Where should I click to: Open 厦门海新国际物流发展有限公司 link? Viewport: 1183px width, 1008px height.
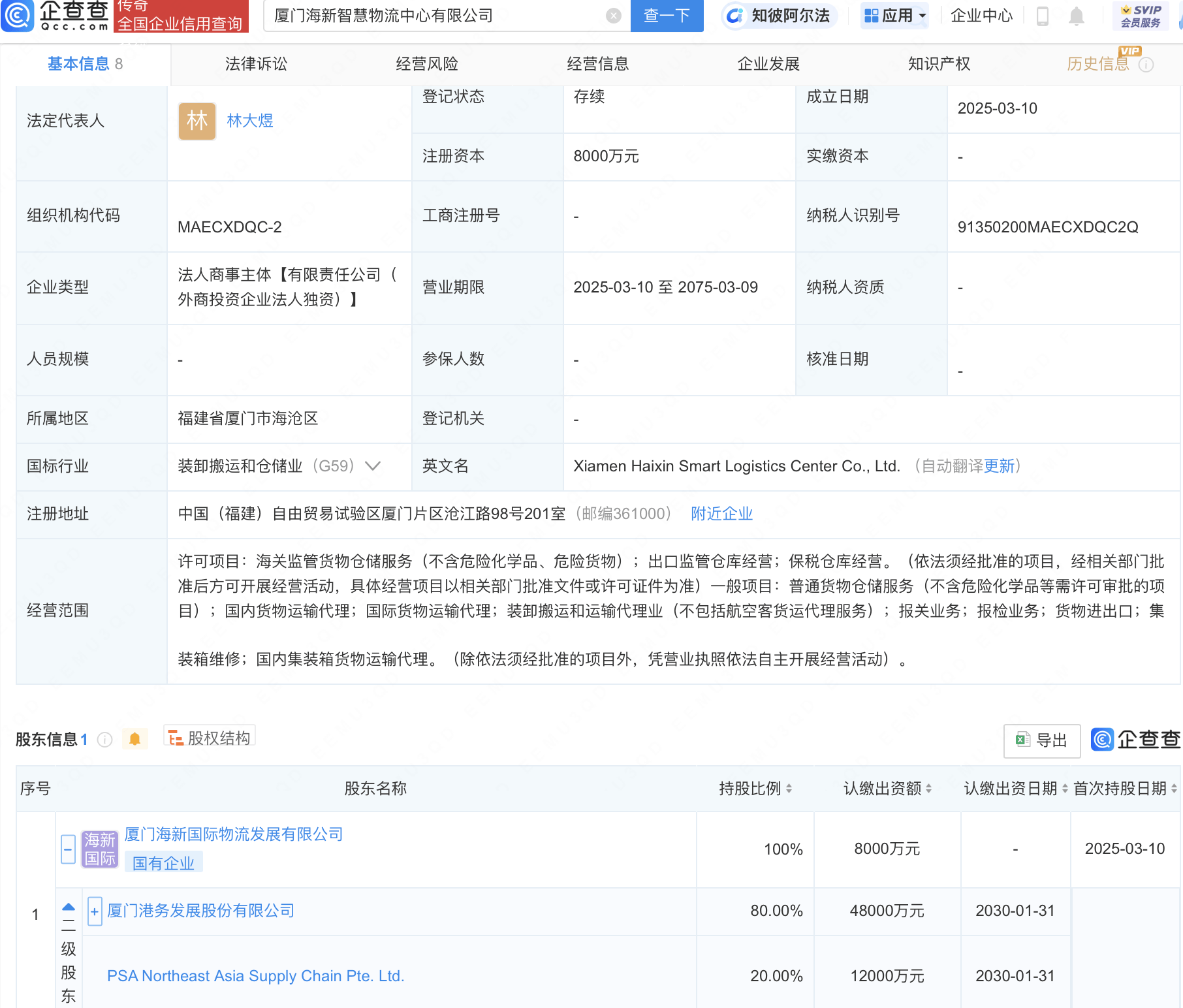234,834
